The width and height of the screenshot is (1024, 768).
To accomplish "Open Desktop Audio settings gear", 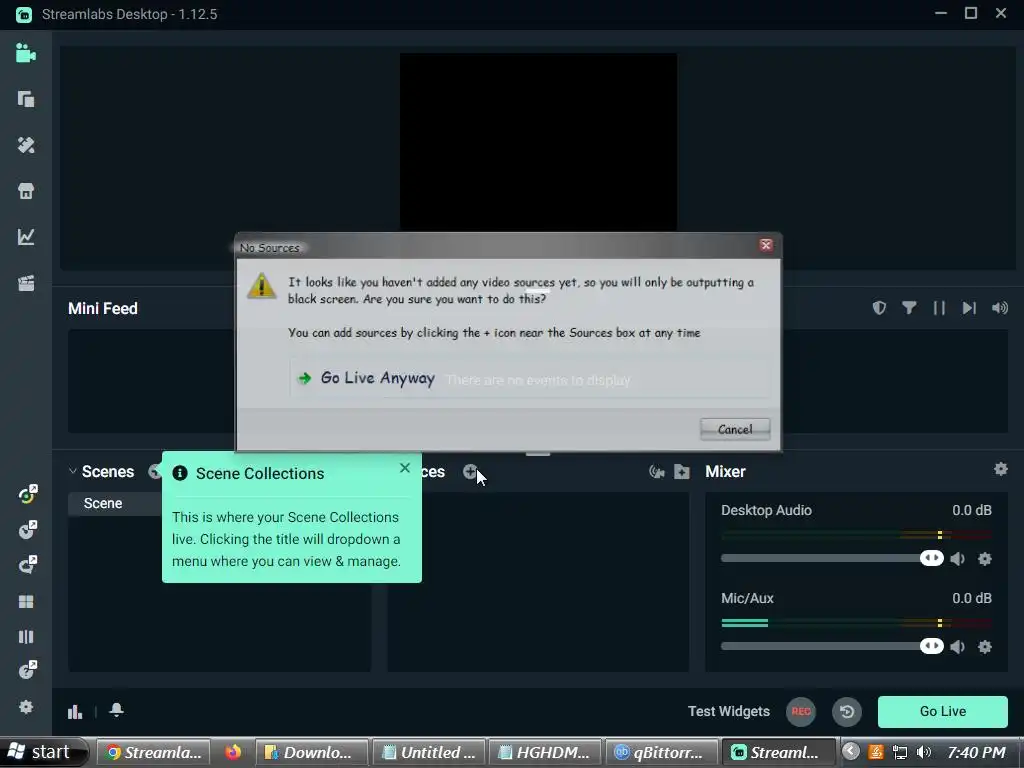I will pyautogui.click(x=985, y=558).
